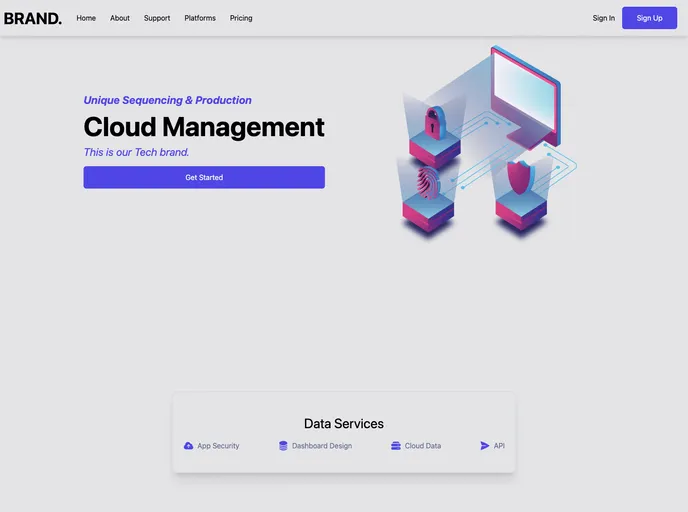Click the database icon beside Dashboard Design
The width and height of the screenshot is (688, 512).
coord(283,446)
